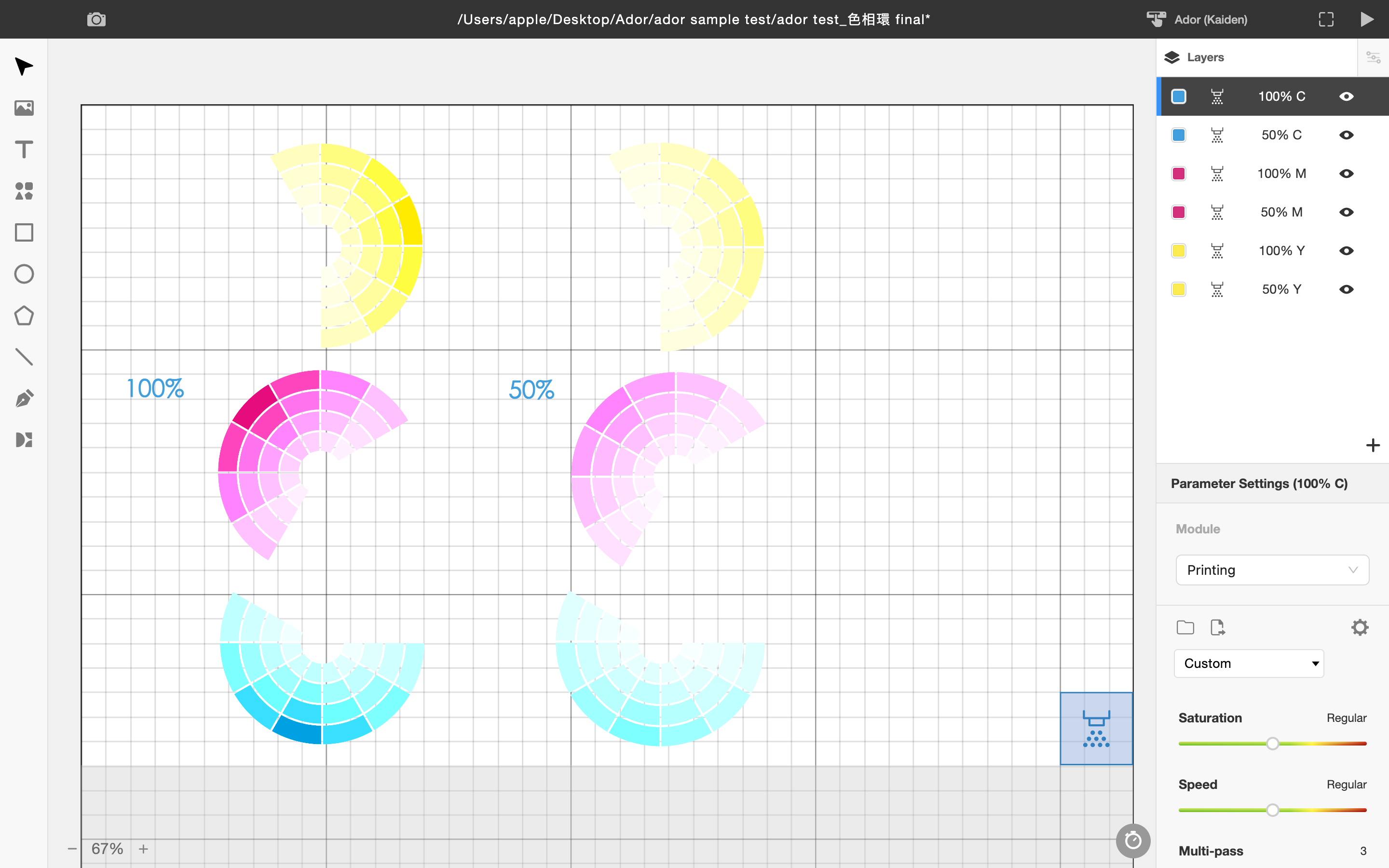
Task: Select the Ellipse tool
Action: tap(24, 274)
